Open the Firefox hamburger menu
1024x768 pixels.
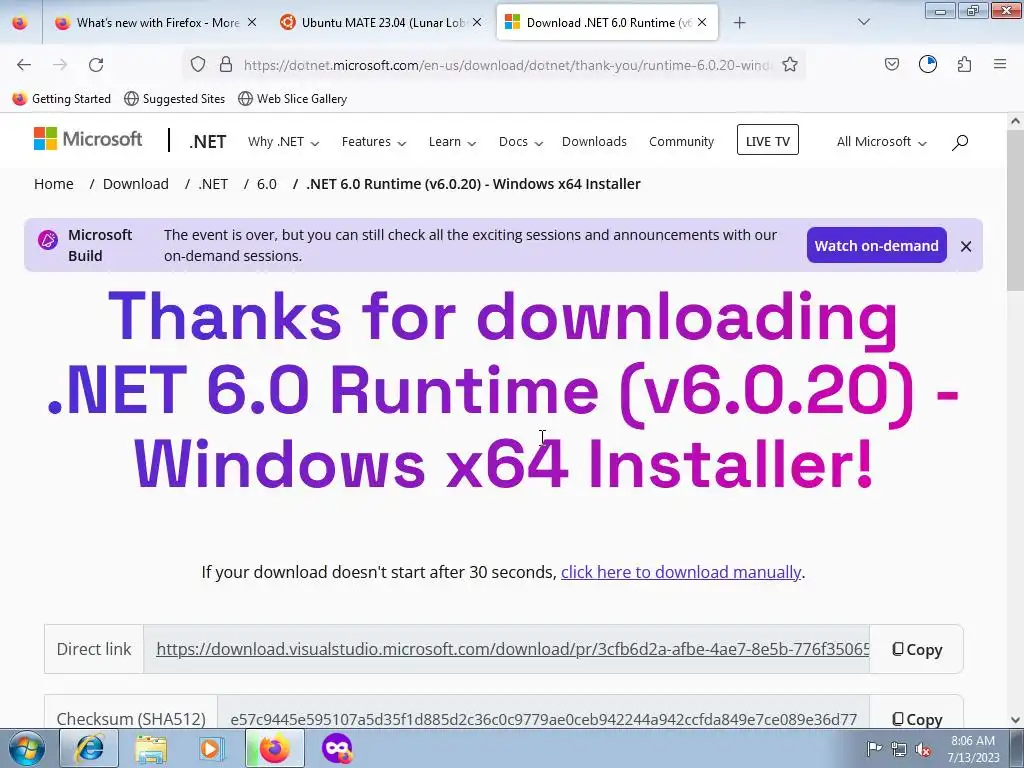[x=1000, y=64]
